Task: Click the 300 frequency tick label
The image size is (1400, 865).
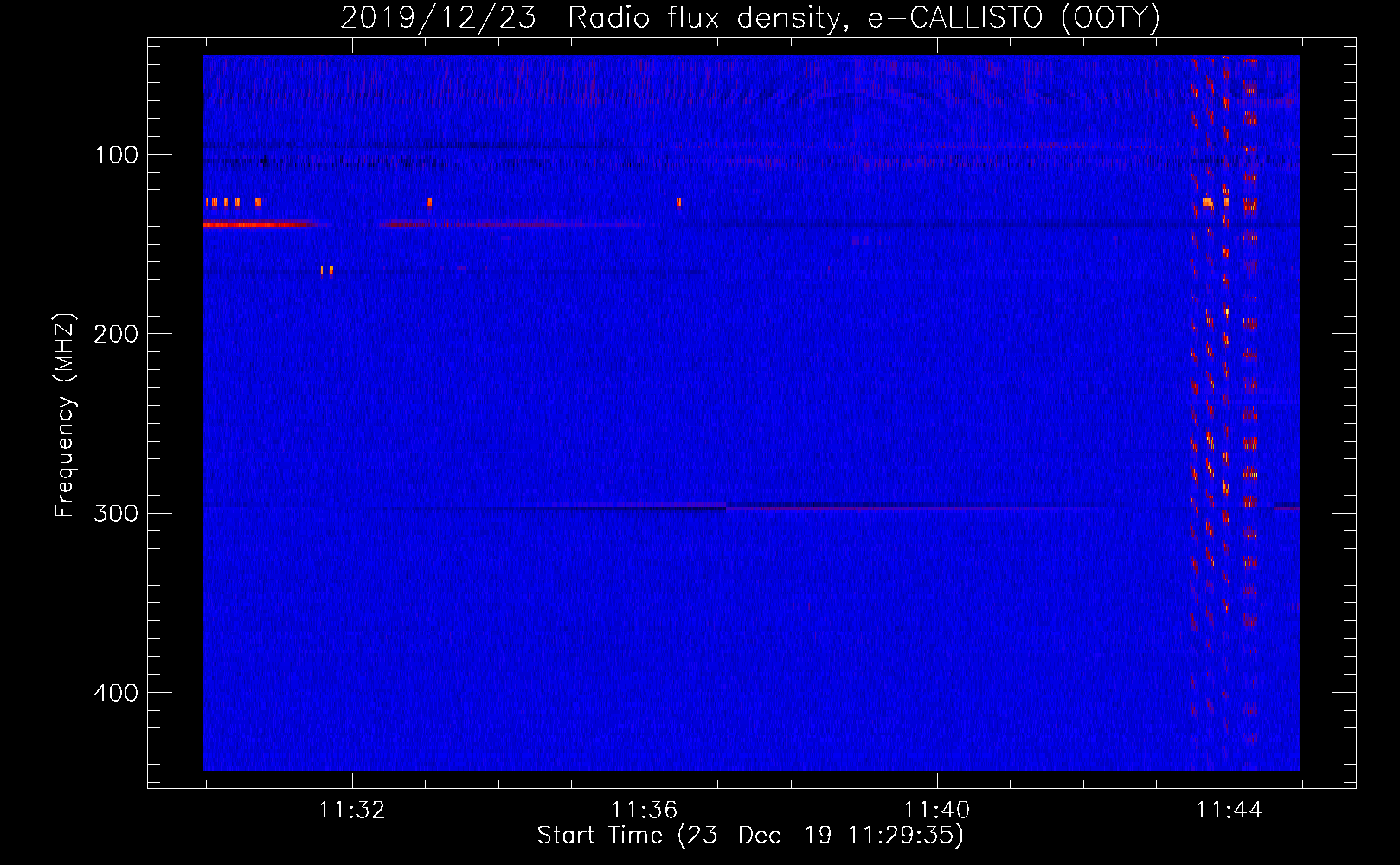Action: coord(116,513)
